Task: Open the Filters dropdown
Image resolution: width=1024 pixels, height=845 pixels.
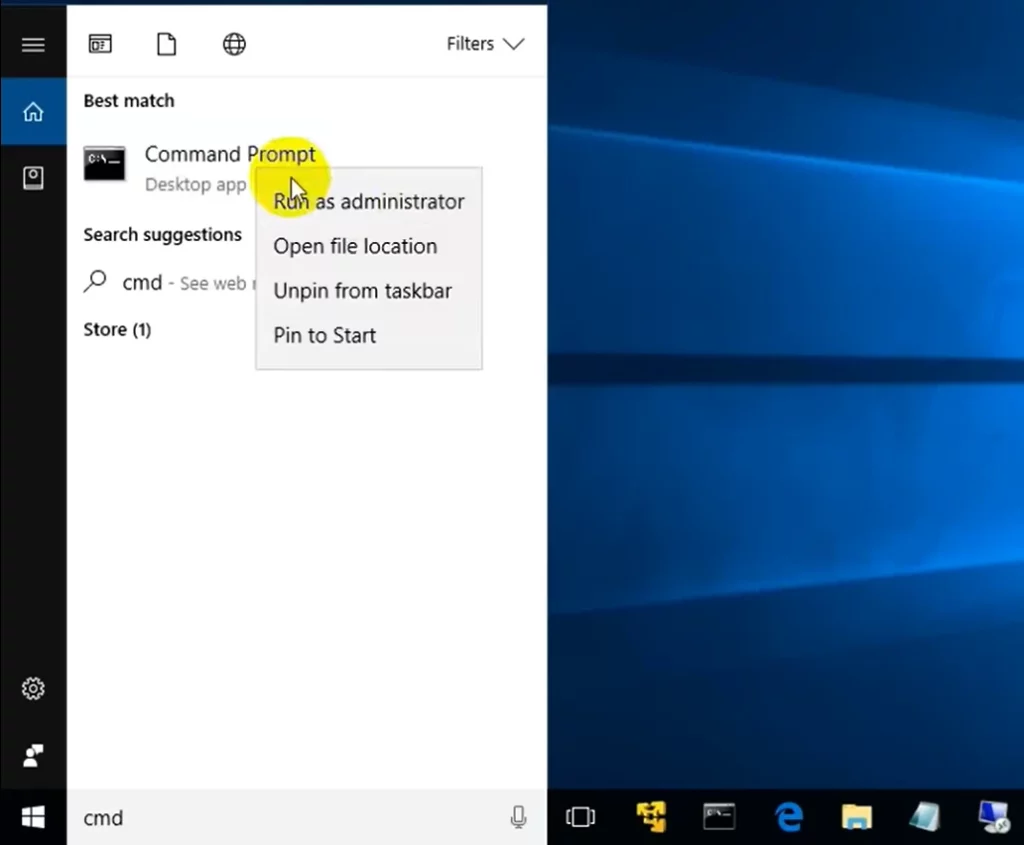Action: pyautogui.click(x=485, y=44)
